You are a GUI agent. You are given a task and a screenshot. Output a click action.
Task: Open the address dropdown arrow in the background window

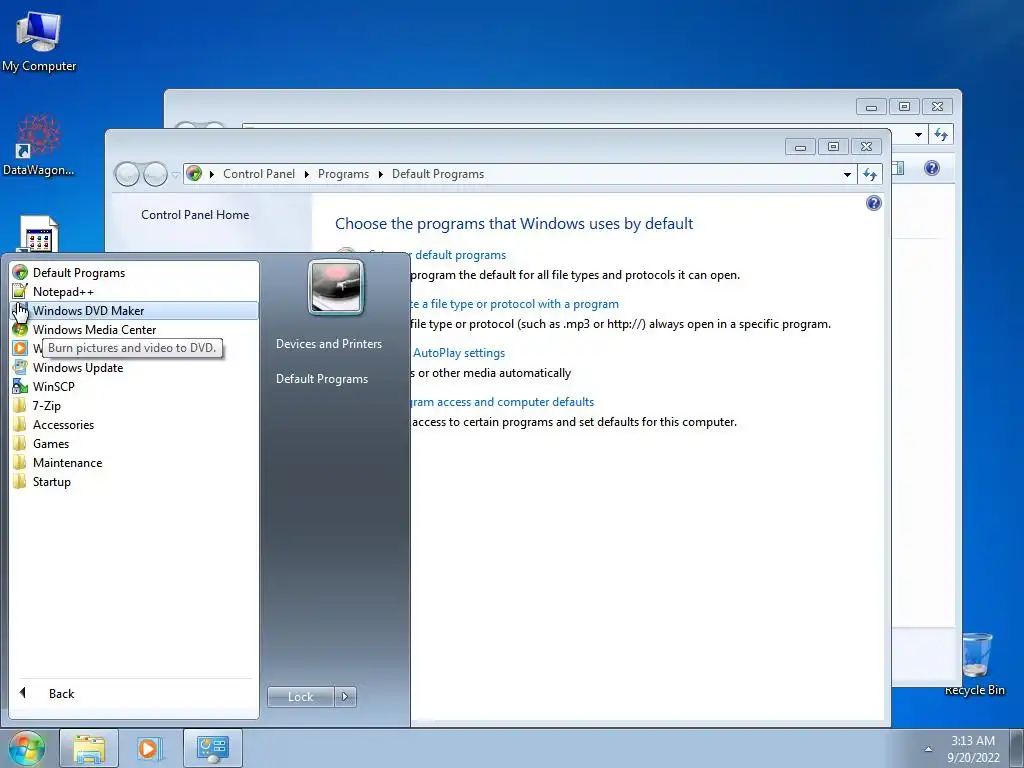[918, 135]
